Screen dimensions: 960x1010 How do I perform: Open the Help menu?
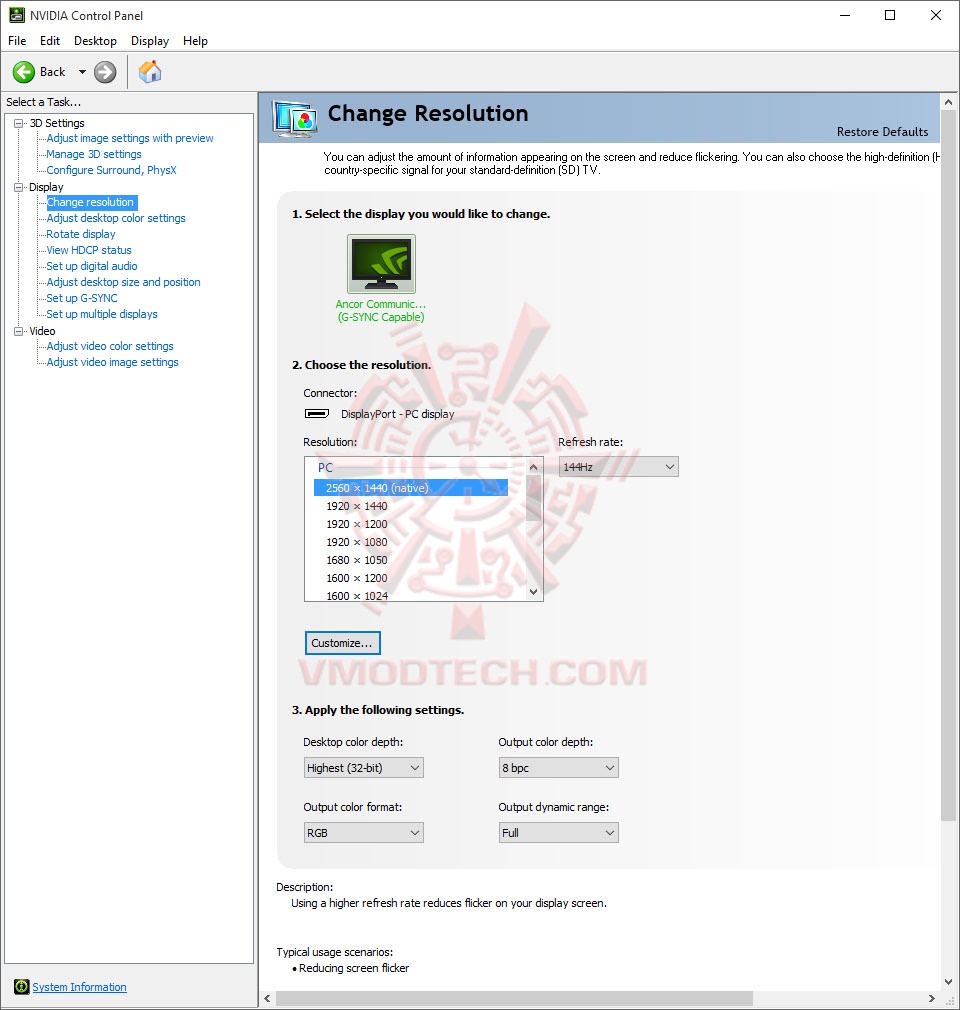[x=195, y=41]
